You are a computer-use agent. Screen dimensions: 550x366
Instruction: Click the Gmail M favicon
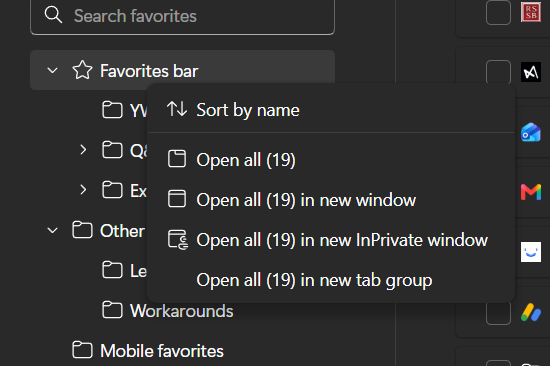click(531, 192)
